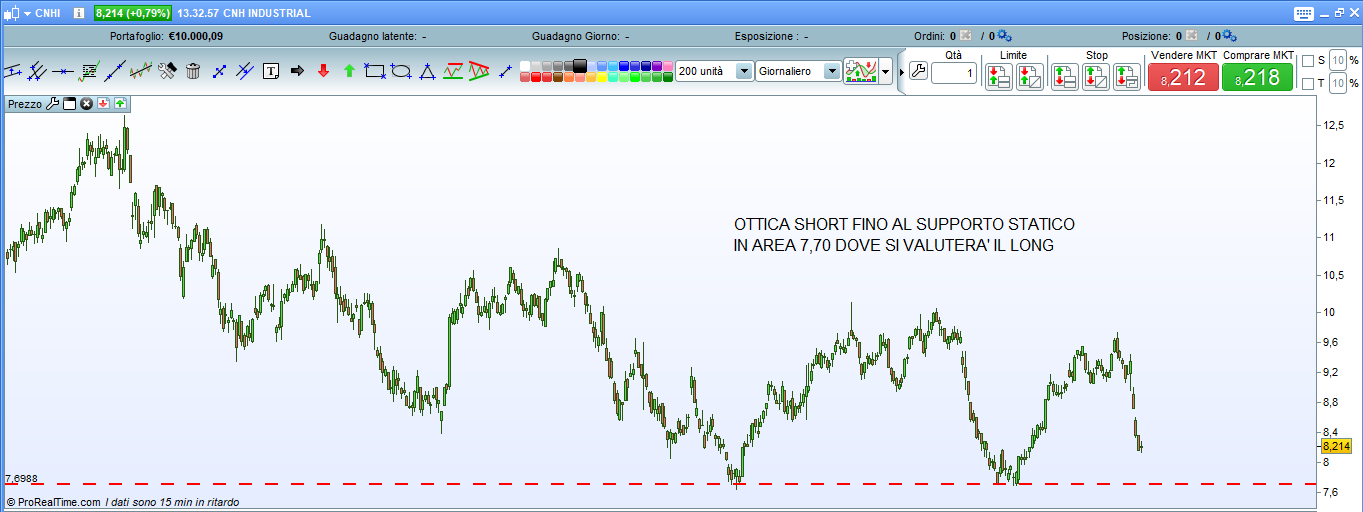The image size is (1363, 512).
Task: Pick the bright red color swatch
Action: pyautogui.click(x=536, y=77)
